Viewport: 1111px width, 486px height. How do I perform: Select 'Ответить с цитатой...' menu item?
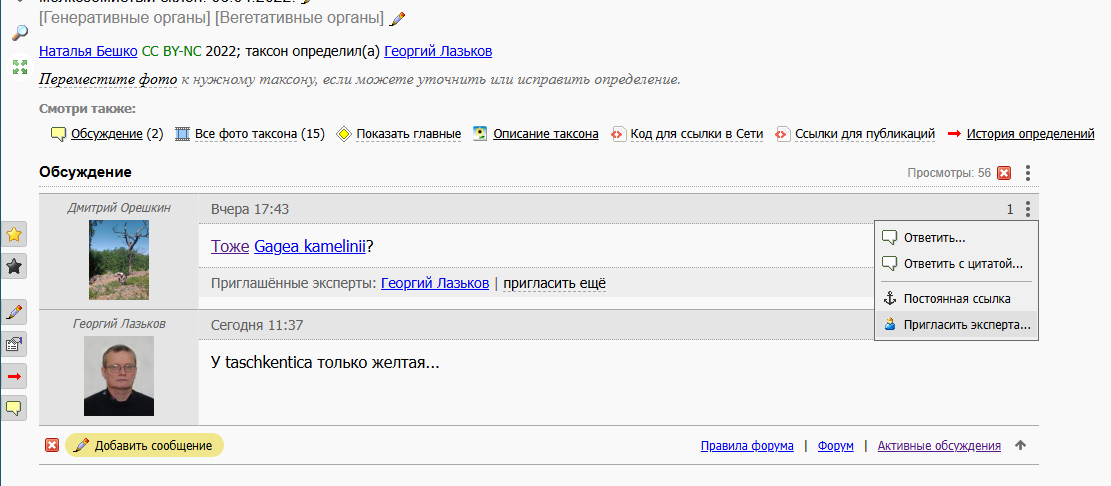pos(962,264)
